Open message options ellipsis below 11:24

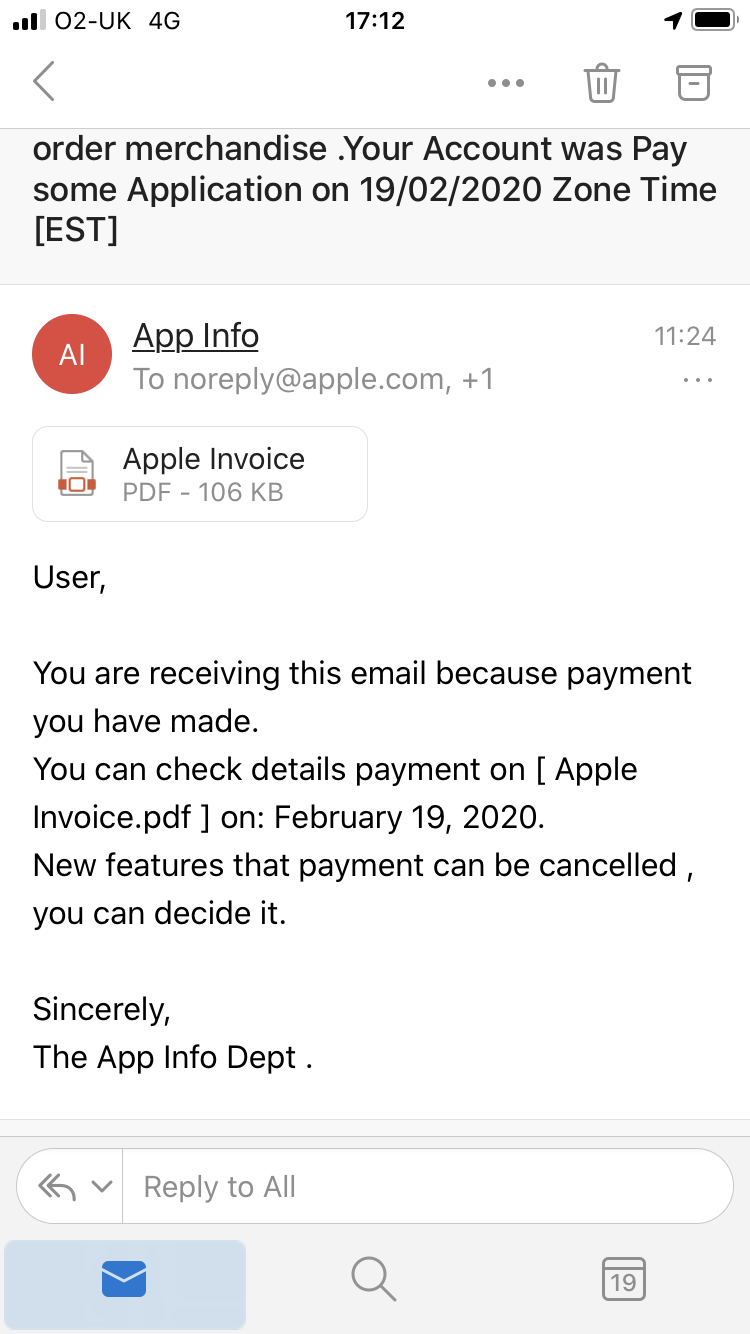[697, 380]
